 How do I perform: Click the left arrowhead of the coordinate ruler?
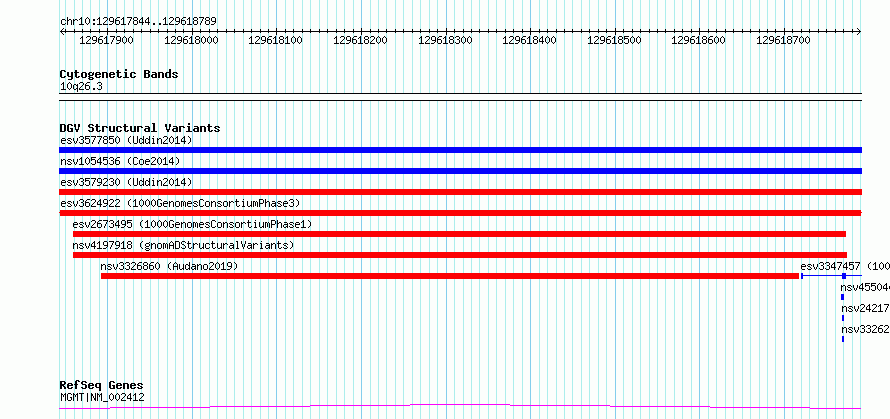[62, 31]
